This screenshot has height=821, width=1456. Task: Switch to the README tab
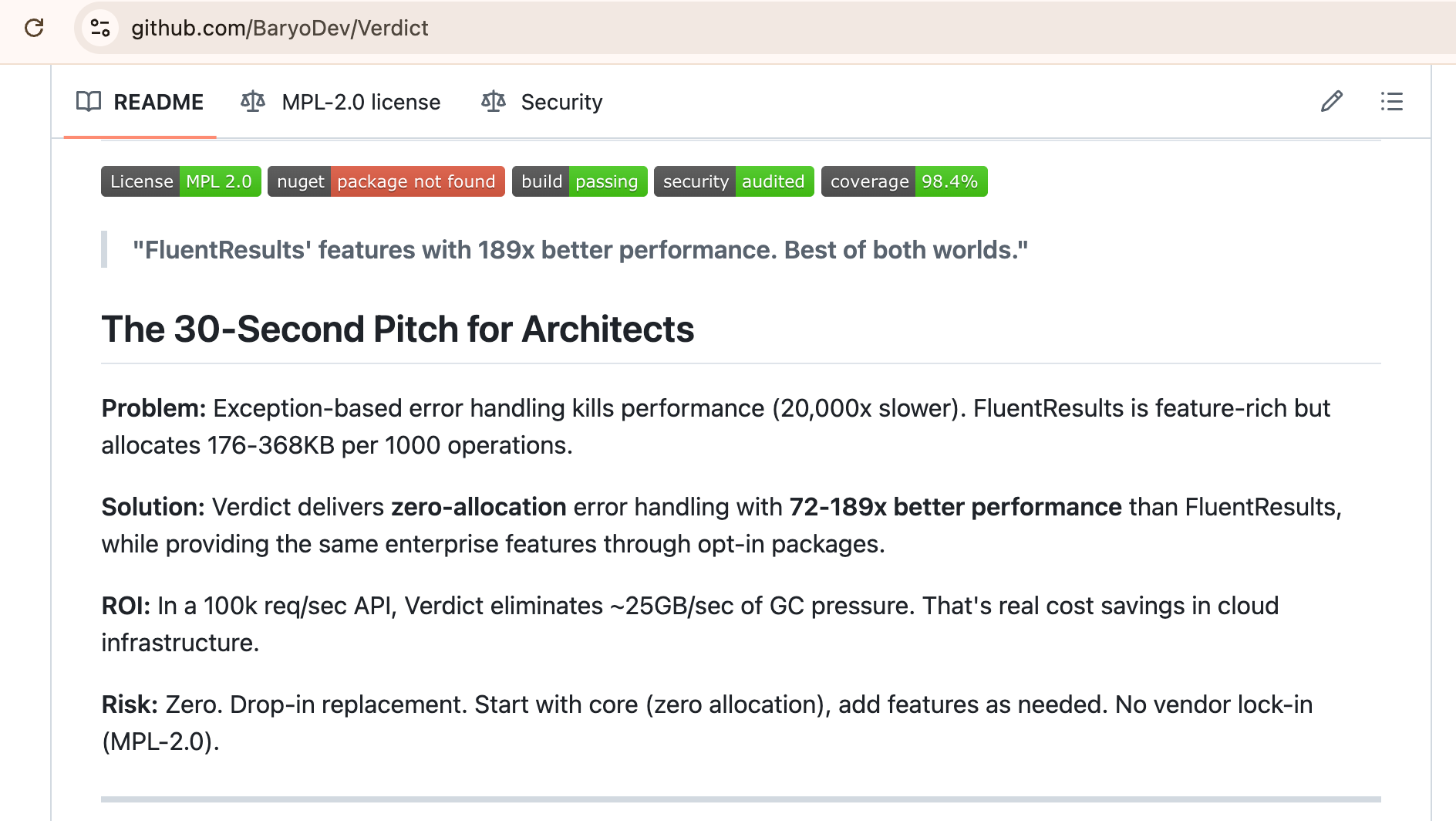tap(140, 102)
